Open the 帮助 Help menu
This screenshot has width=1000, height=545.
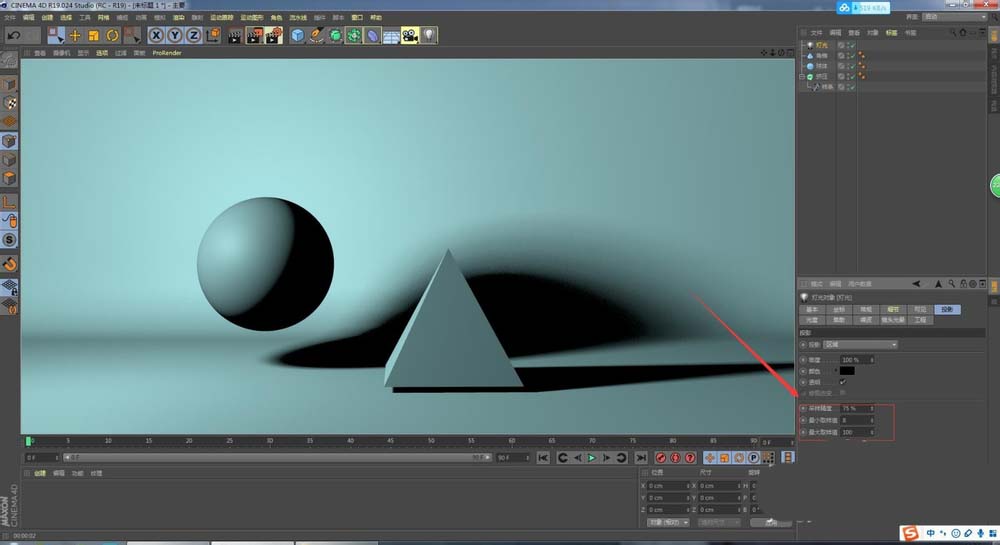click(x=376, y=18)
